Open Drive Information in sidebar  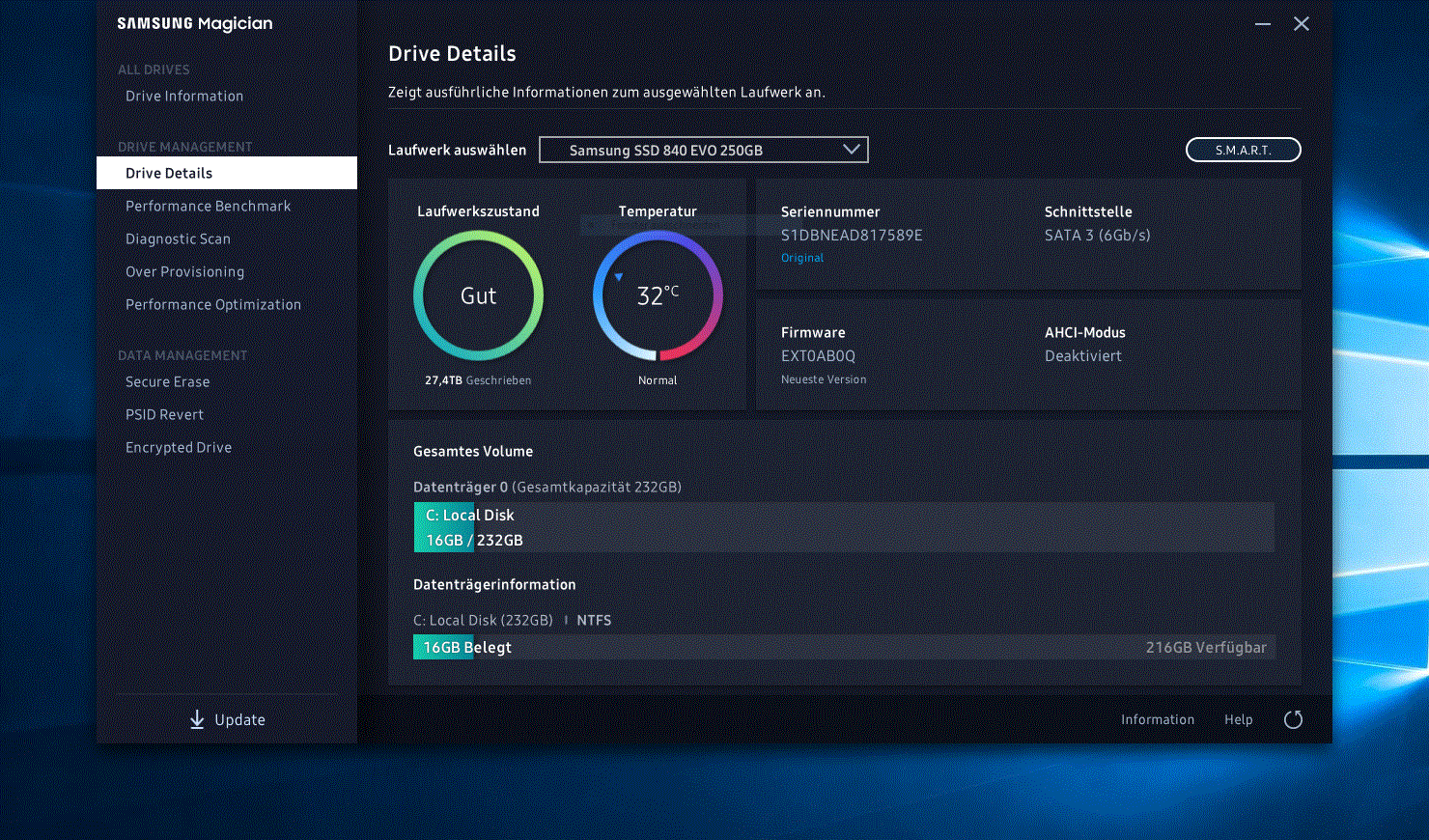coord(184,96)
